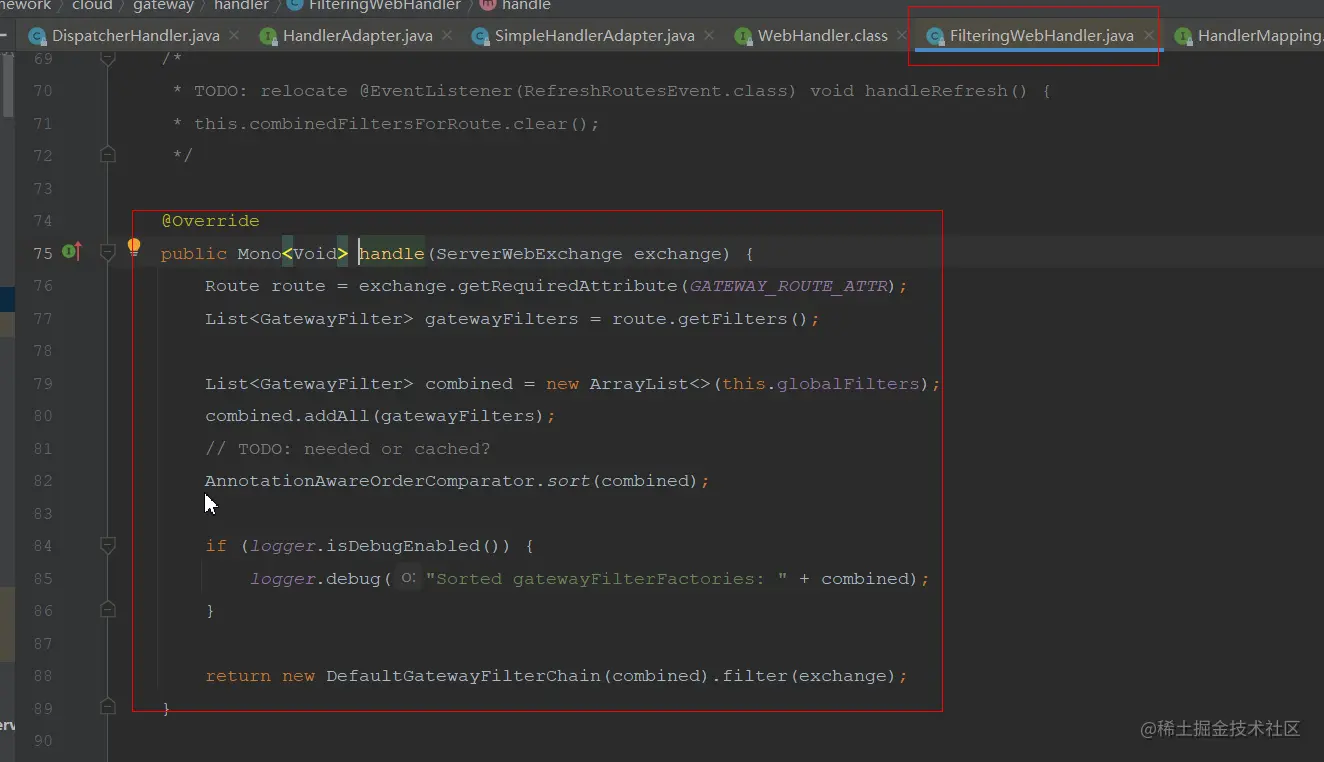The image size is (1324, 762).
Task: Close the HandlerAdapter.java tab
Action: 447,35
